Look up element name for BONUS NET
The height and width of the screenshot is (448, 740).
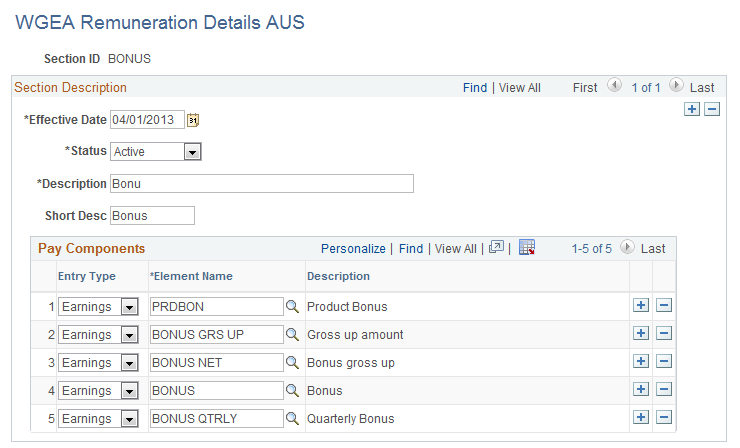[292, 363]
